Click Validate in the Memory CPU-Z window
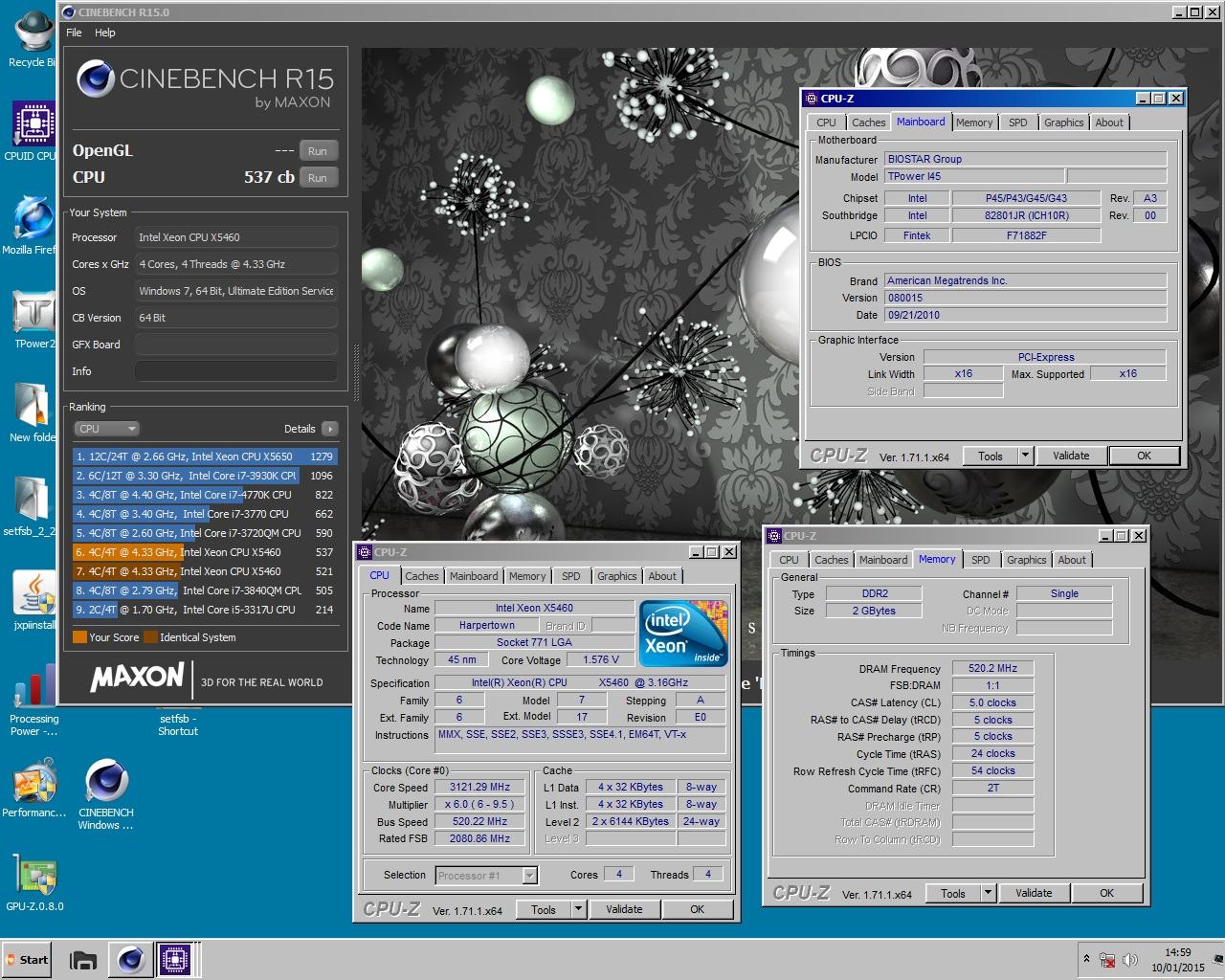Screen dimensions: 1225x980 point(1034,893)
